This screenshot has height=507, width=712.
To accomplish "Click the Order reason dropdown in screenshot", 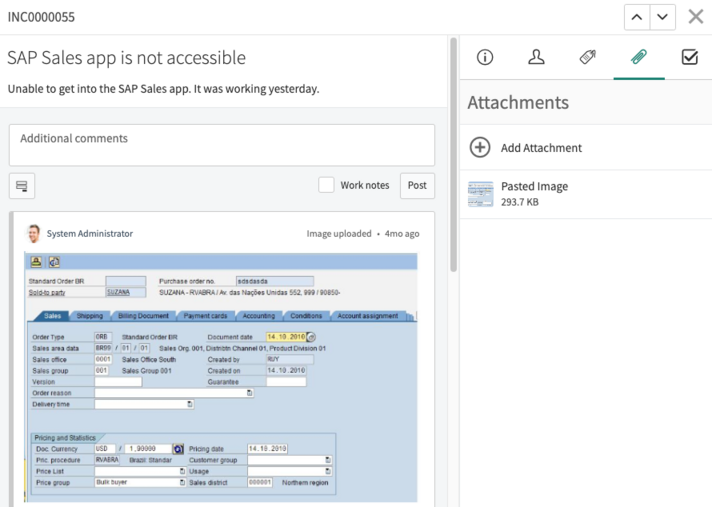I will click(x=174, y=393).
